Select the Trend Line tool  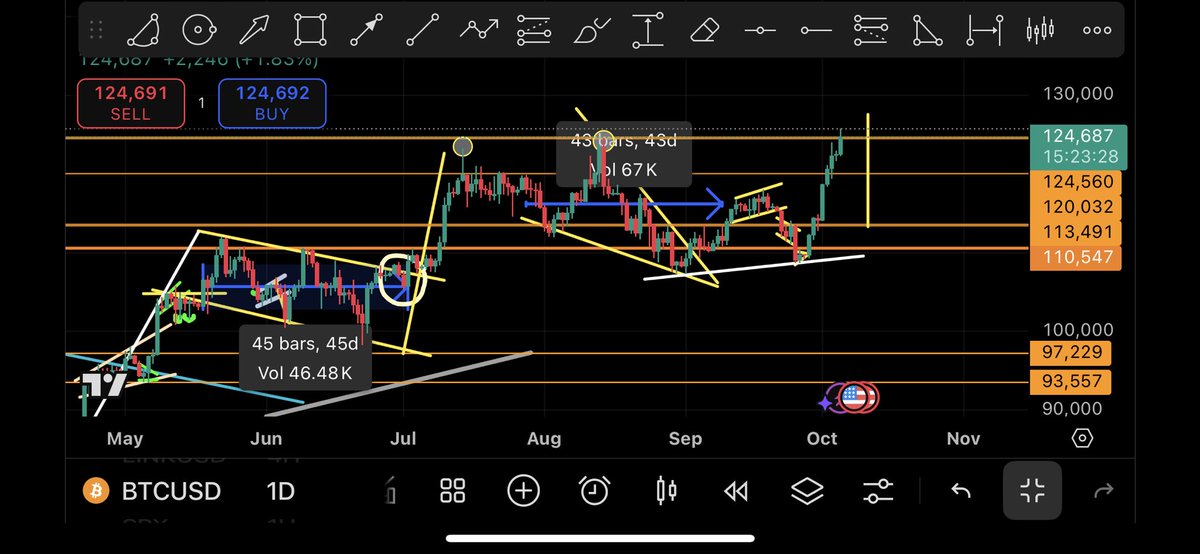click(x=421, y=30)
